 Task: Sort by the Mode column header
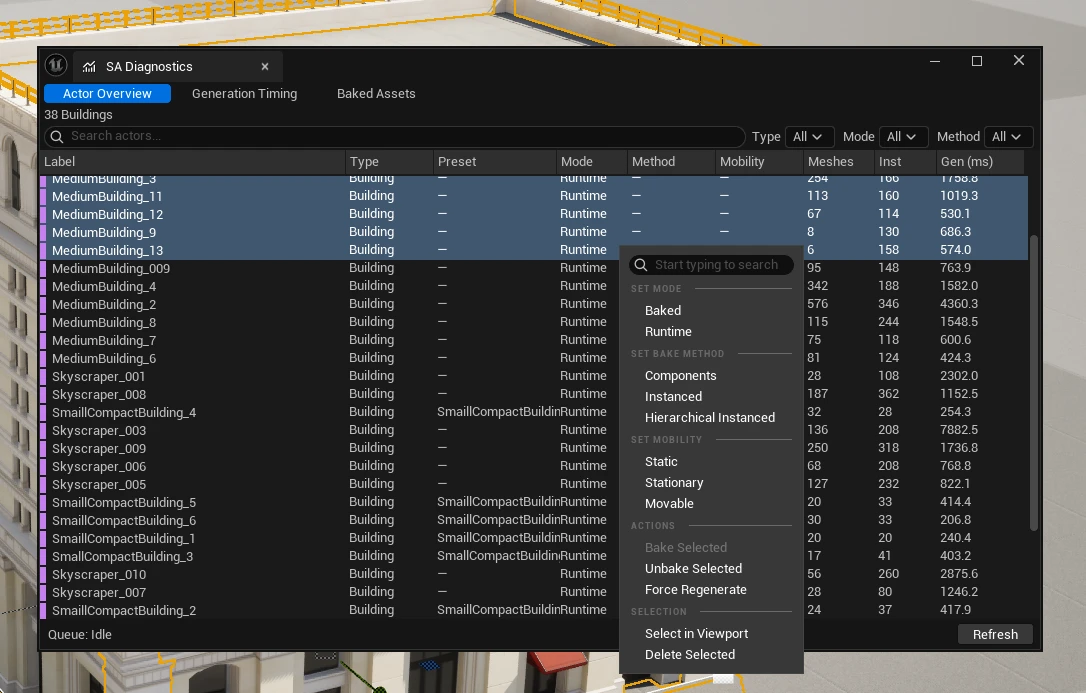[x=591, y=161]
